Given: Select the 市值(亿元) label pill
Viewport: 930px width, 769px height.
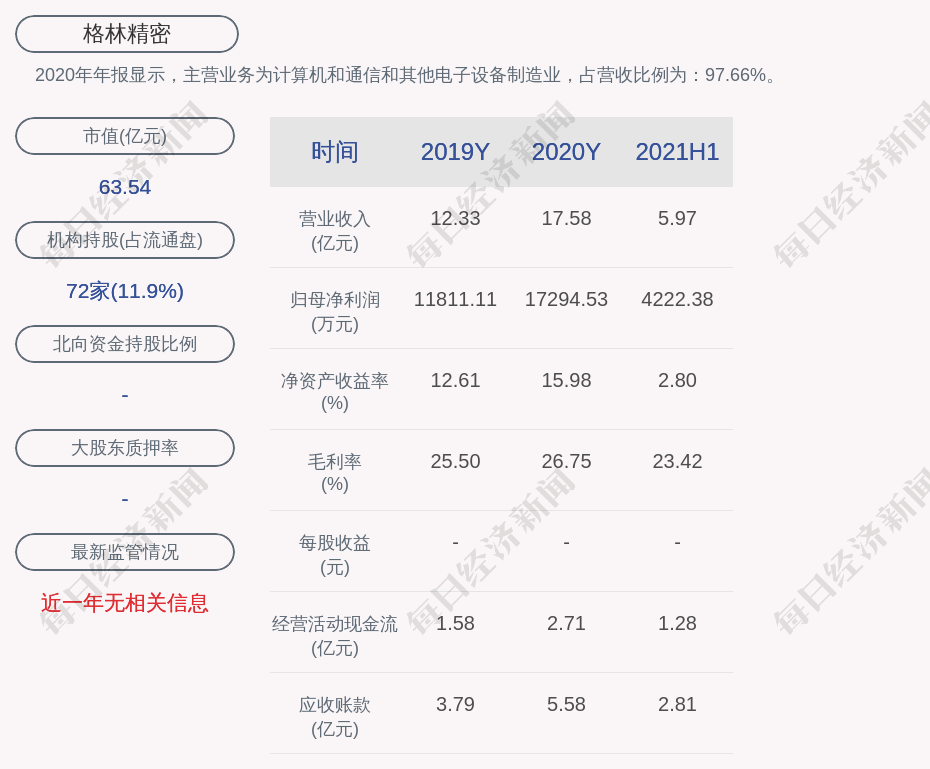Looking at the screenshot, I should 125,136.
